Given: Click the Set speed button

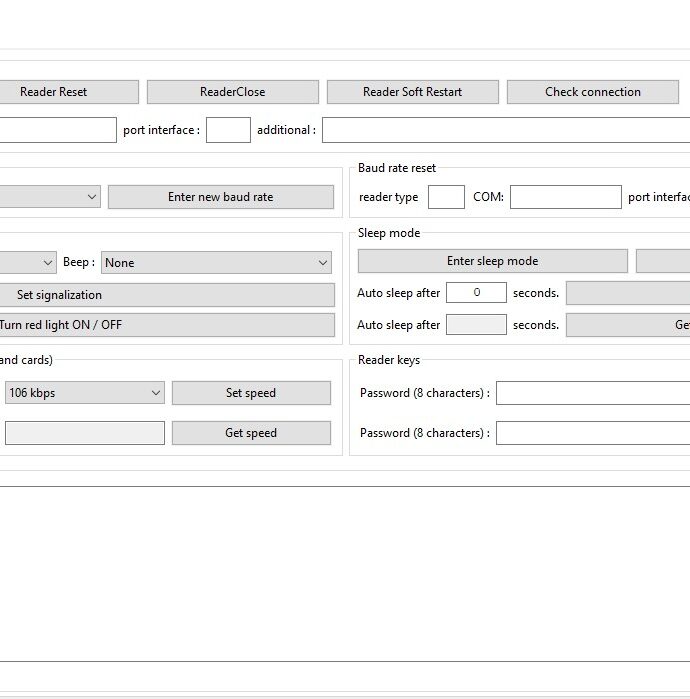Looking at the screenshot, I should point(251,393).
